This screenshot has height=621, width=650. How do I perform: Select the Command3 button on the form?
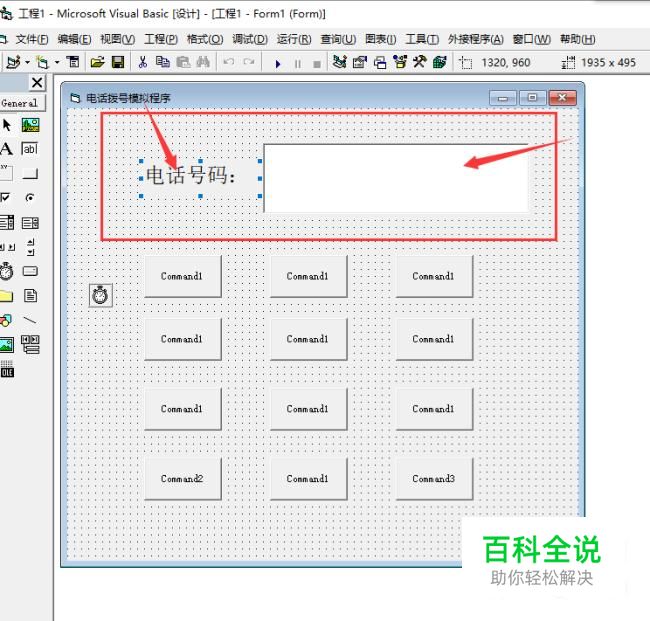434,479
